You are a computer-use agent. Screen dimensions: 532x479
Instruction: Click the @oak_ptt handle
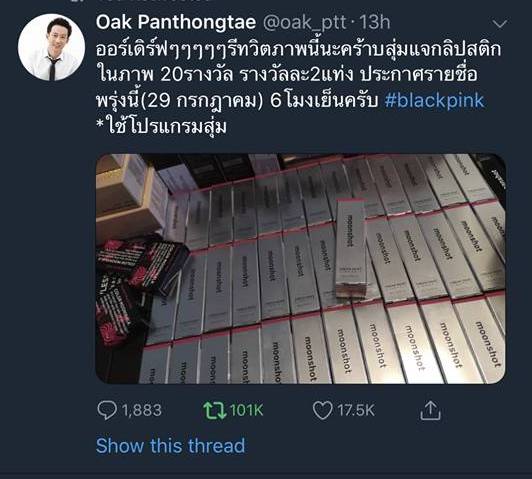(x=305, y=23)
